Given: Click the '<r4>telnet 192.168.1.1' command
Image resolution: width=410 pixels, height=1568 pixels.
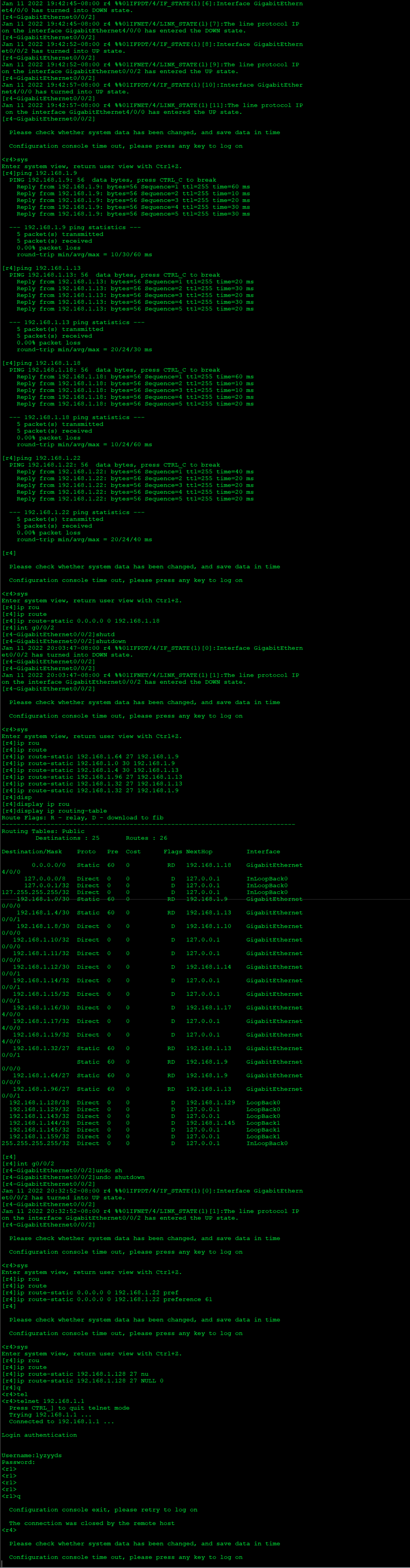Looking at the screenshot, I should [43, 1401].
